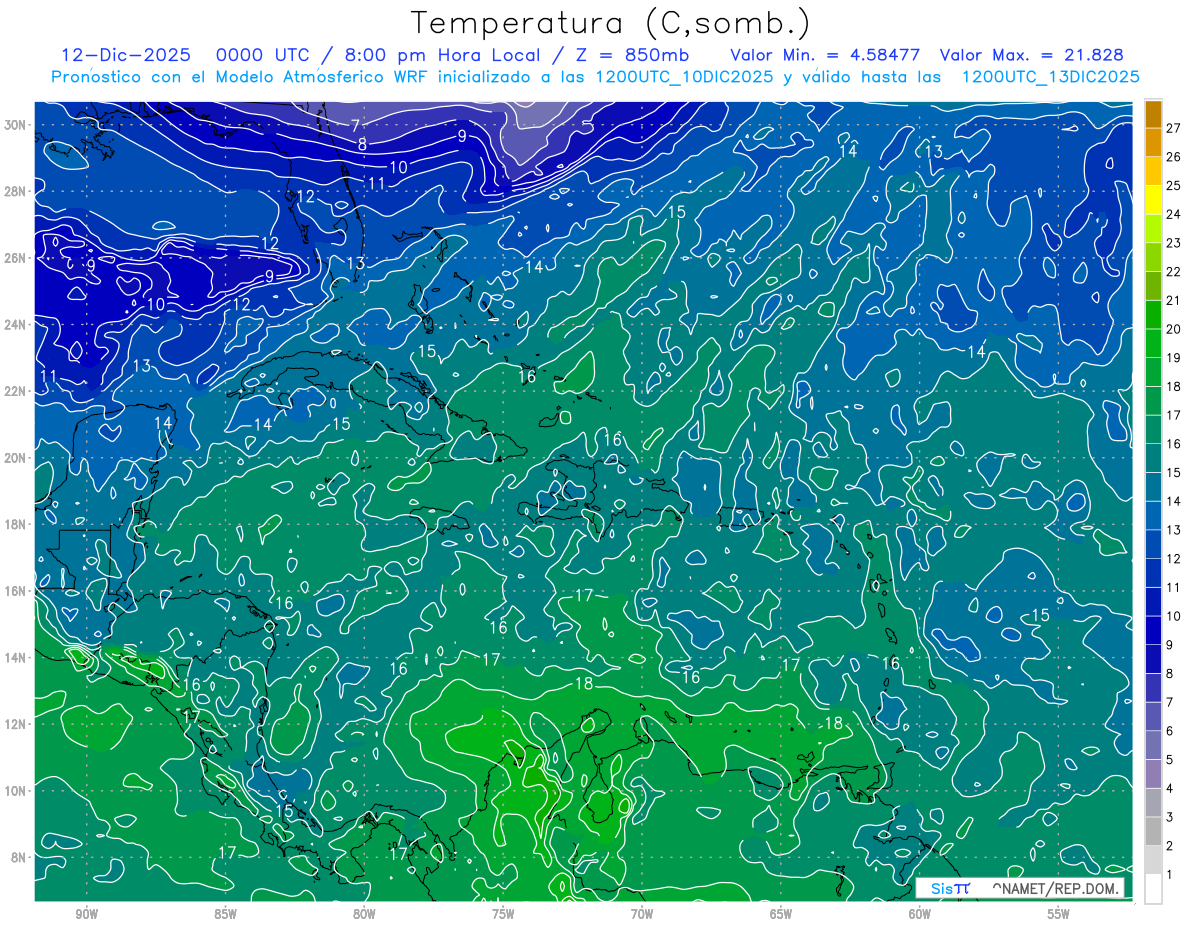This screenshot has height=927, width=1200.
Task: Click the 27 label on the color scale
Action: click(1174, 127)
